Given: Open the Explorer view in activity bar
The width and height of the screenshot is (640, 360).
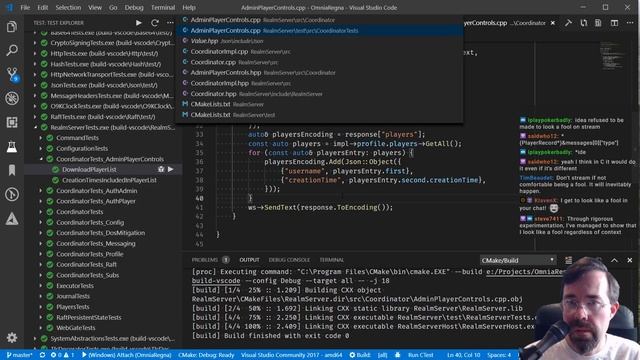Looking at the screenshot, I should click(x=12, y=27).
